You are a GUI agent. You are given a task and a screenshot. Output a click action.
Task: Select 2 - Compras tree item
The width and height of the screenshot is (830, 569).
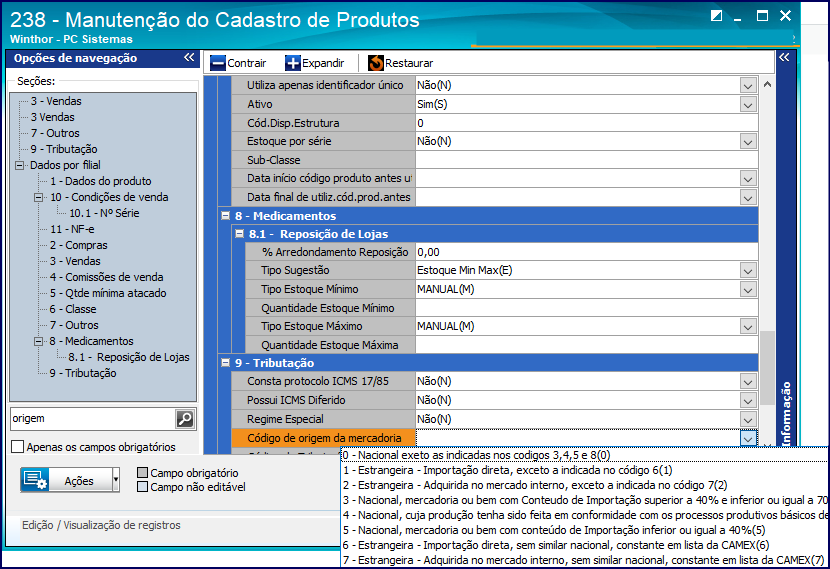coord(78,245)
